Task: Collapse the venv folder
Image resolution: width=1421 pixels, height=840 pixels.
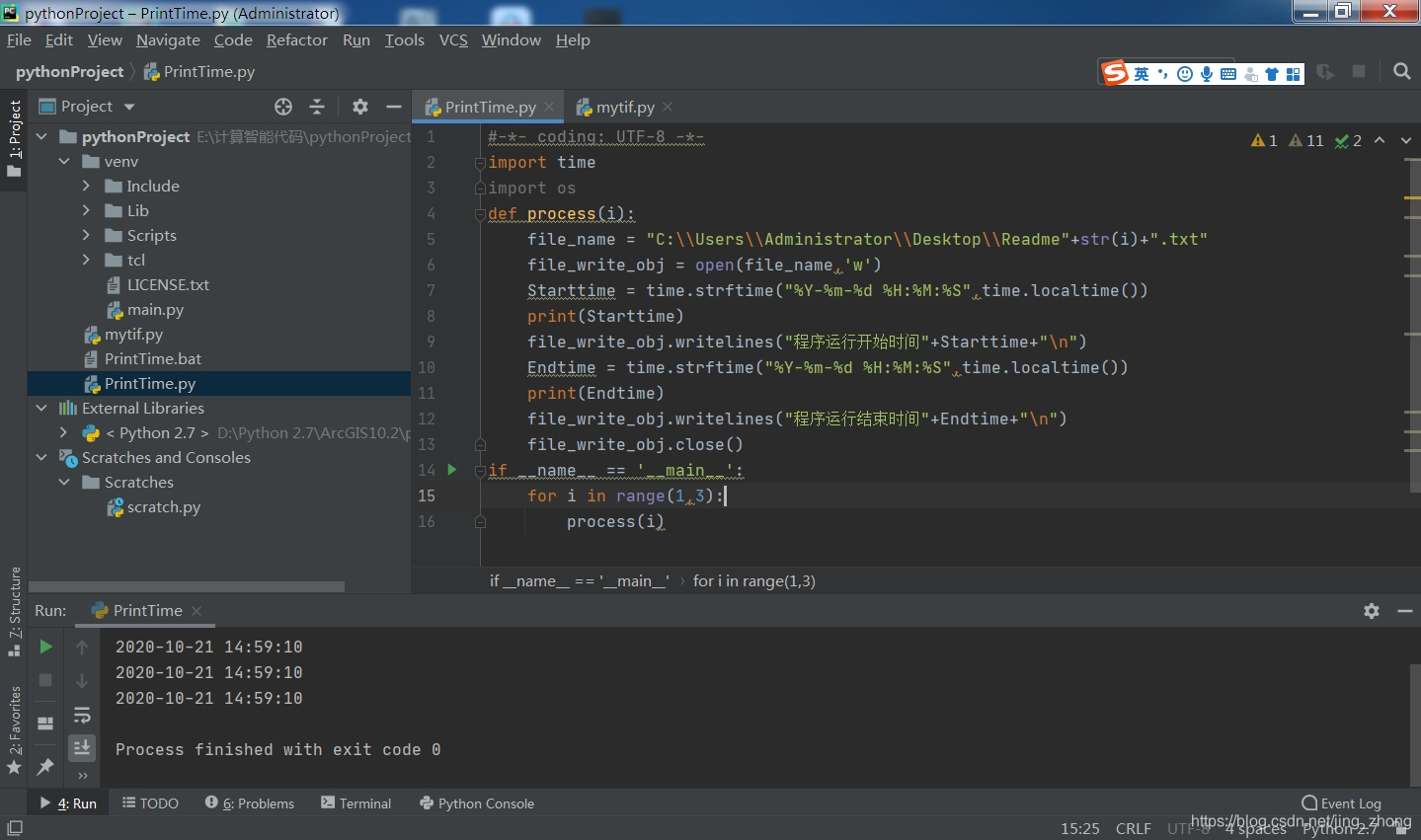Action: click(x=64, y=161)
